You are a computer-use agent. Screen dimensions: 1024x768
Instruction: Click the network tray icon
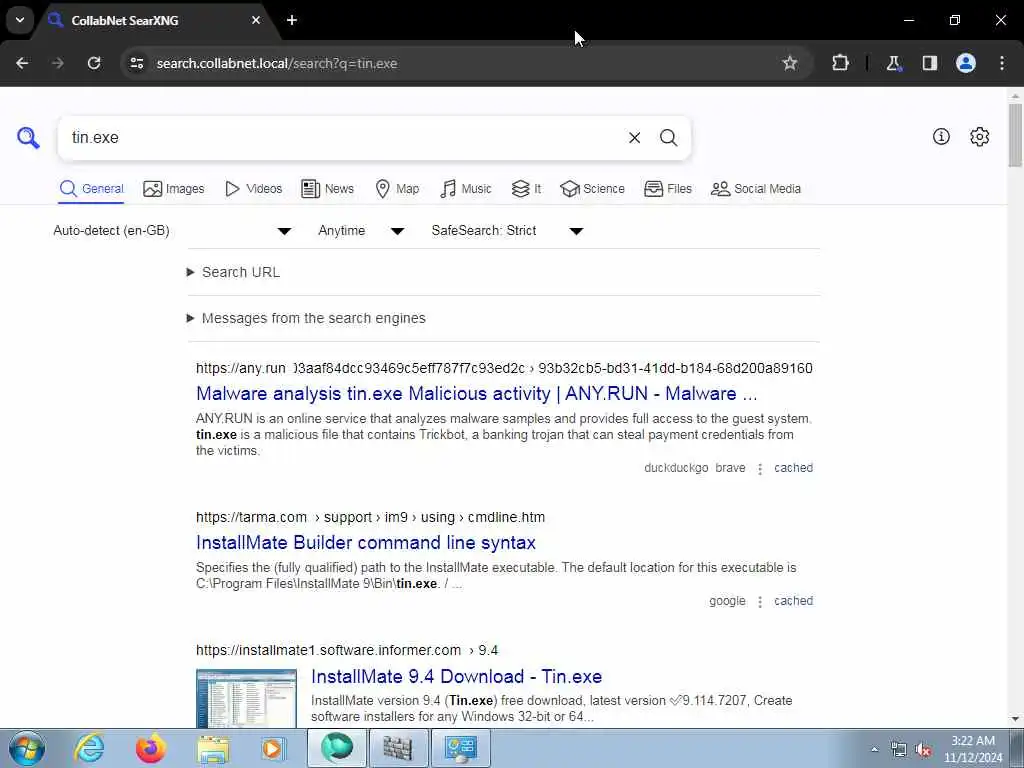coord(899,750)
